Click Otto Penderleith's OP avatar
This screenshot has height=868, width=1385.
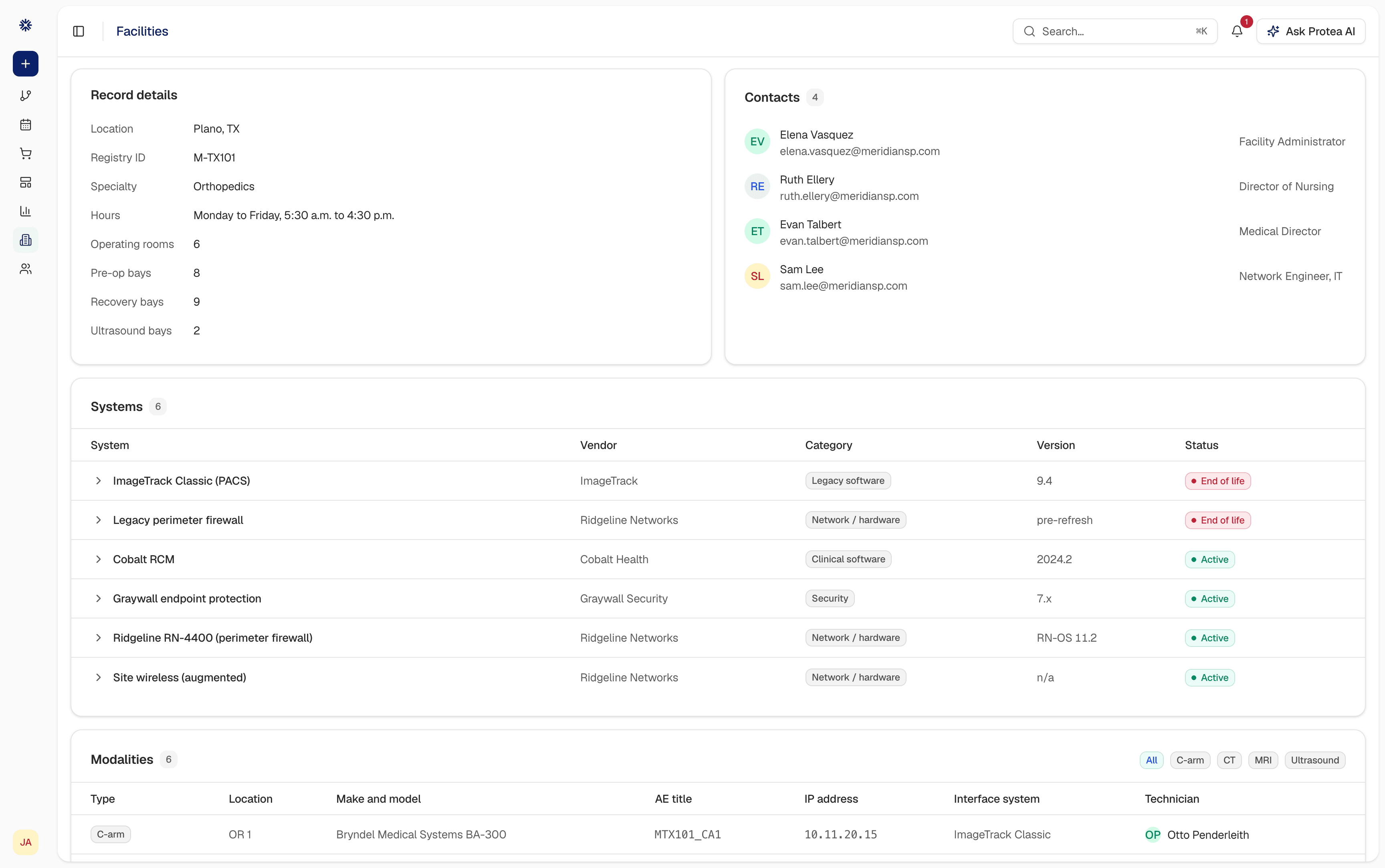point(1153,835)
